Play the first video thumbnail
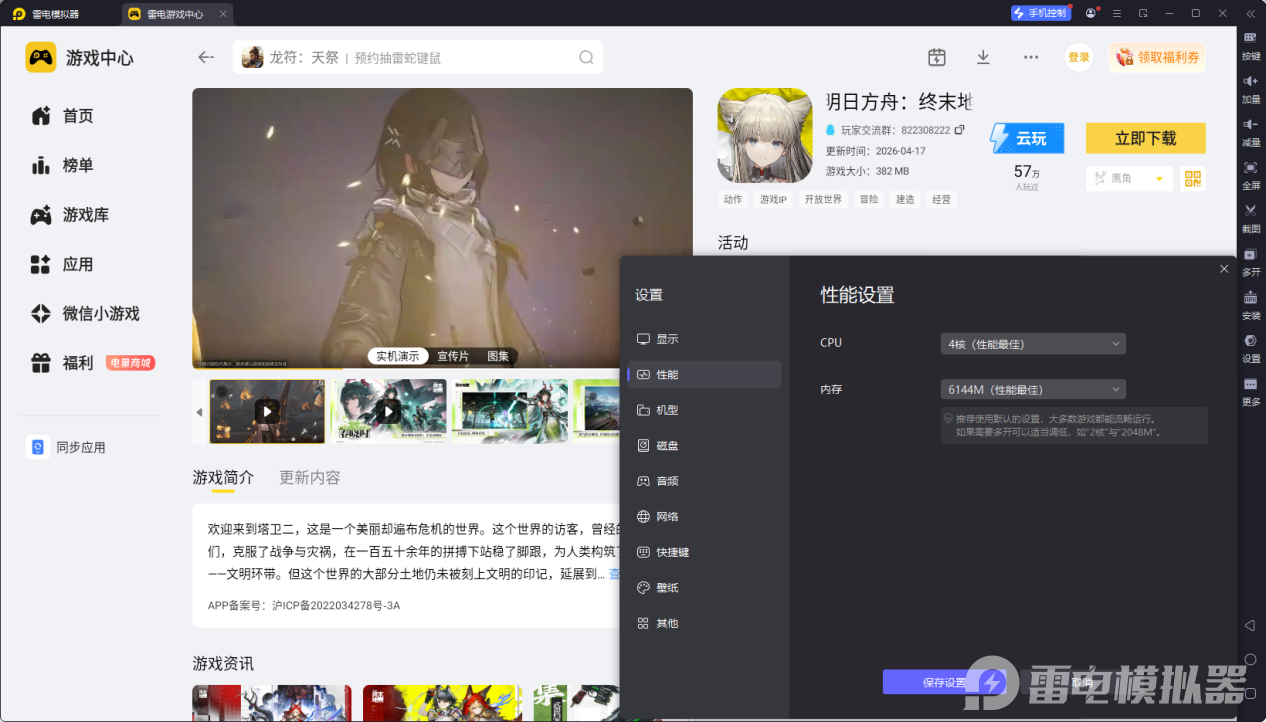Viewport: 1266px width, 722px height. click(x=267, y=411)
